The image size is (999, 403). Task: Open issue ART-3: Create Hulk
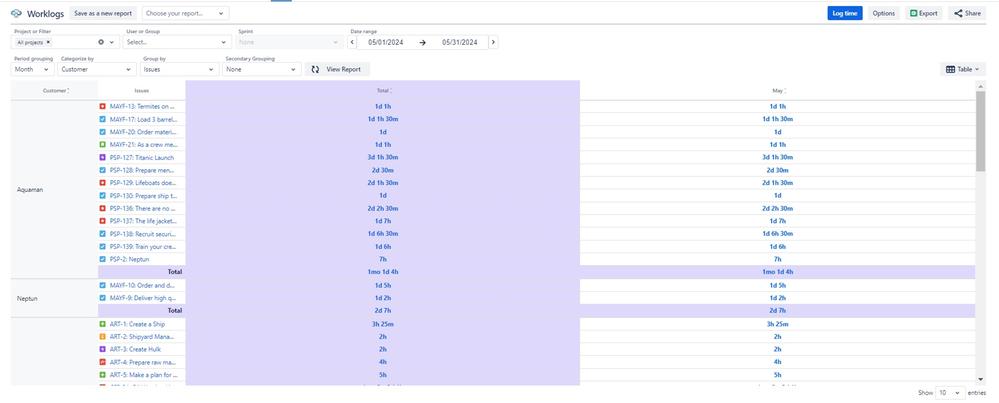coord(135,349)
